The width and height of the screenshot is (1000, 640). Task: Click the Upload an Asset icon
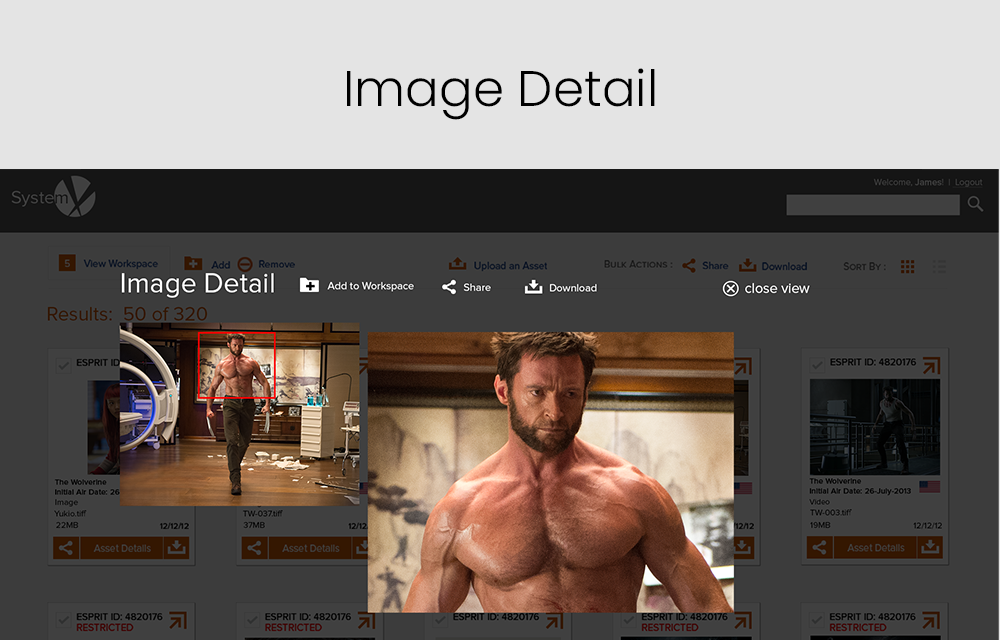[x=457, y=263]
